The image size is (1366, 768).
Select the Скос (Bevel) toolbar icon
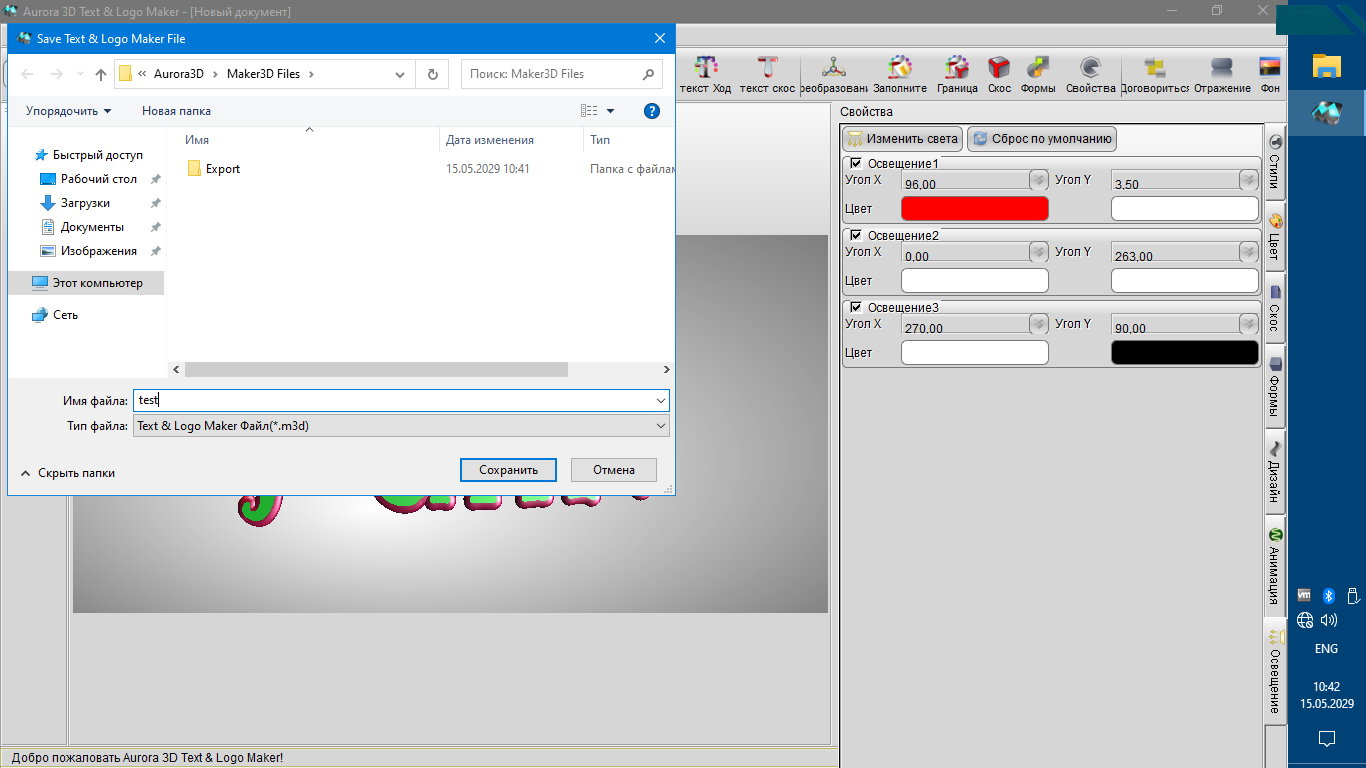(x=998, y=74)
